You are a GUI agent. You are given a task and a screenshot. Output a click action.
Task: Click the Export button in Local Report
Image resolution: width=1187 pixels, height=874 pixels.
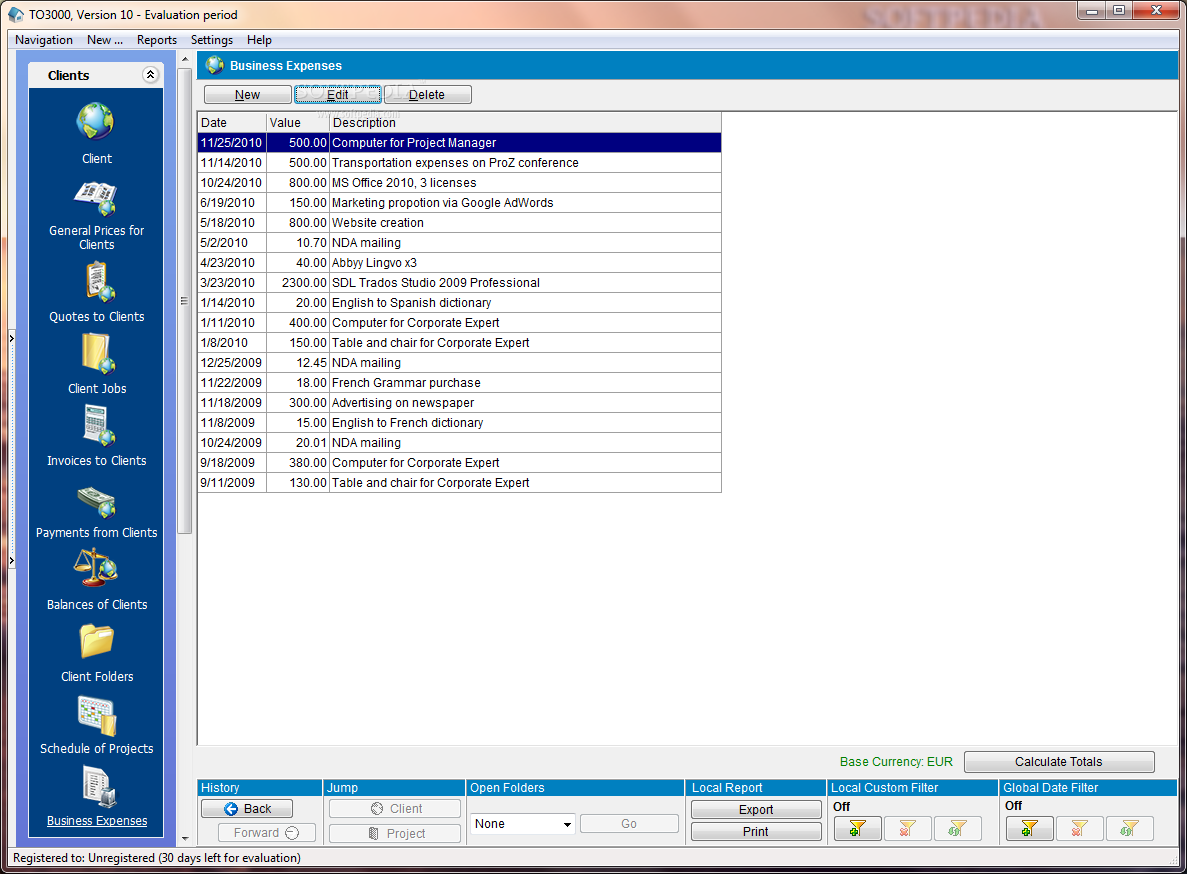[x=756, y=810]
